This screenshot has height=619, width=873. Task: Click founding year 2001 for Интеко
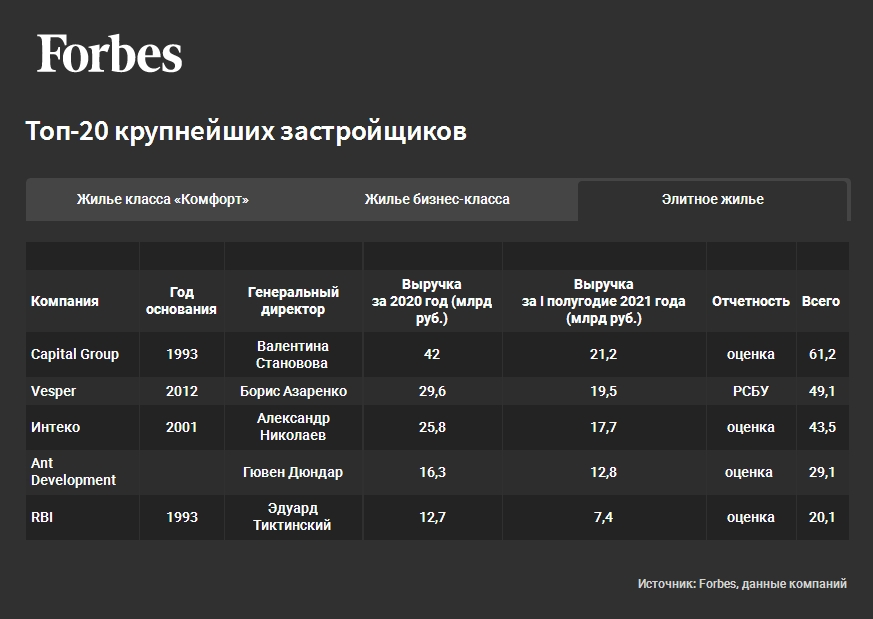(x=182, y=428)
